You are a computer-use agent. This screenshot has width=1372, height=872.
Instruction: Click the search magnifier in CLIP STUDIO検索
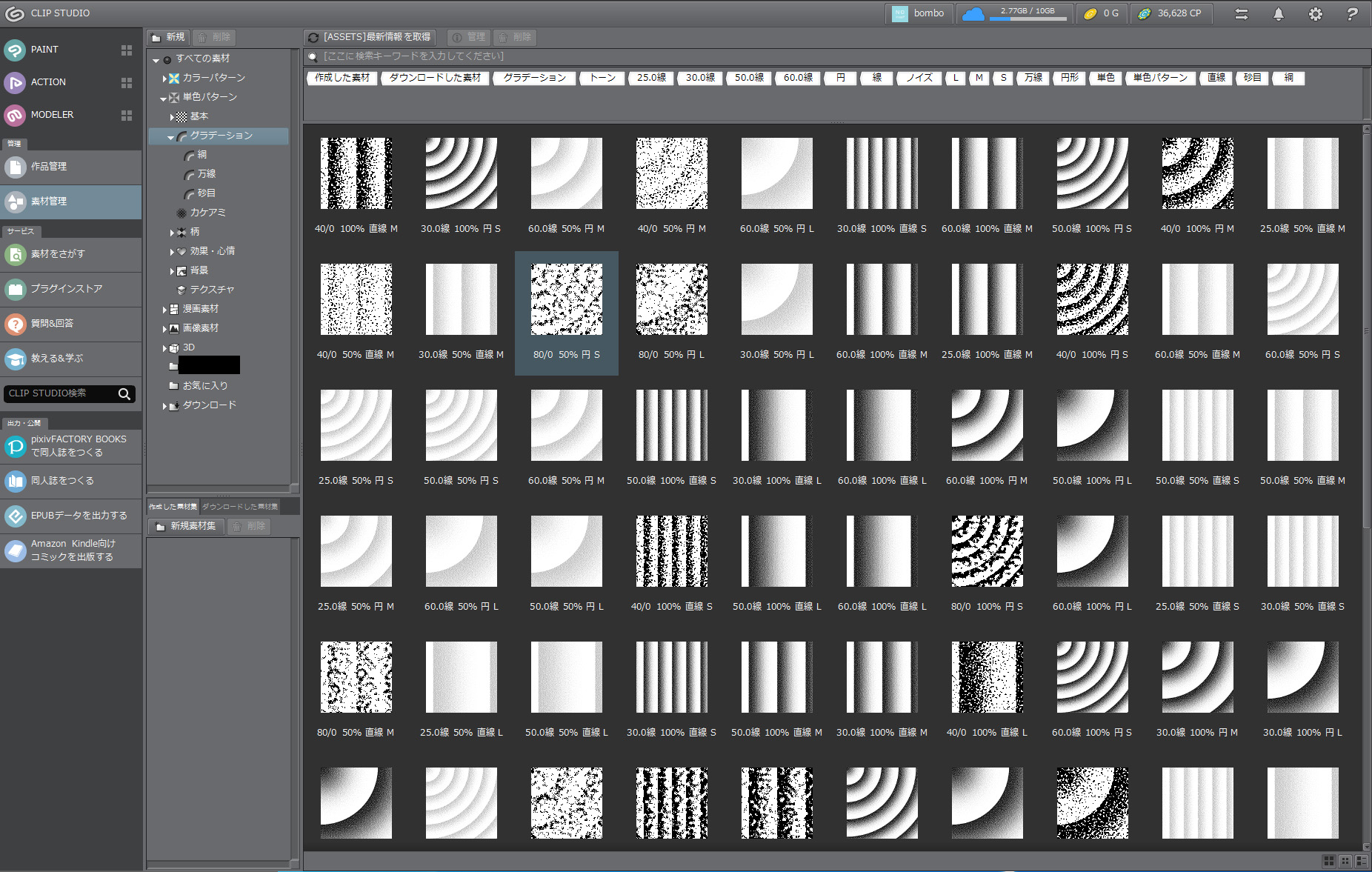(124, 394)
